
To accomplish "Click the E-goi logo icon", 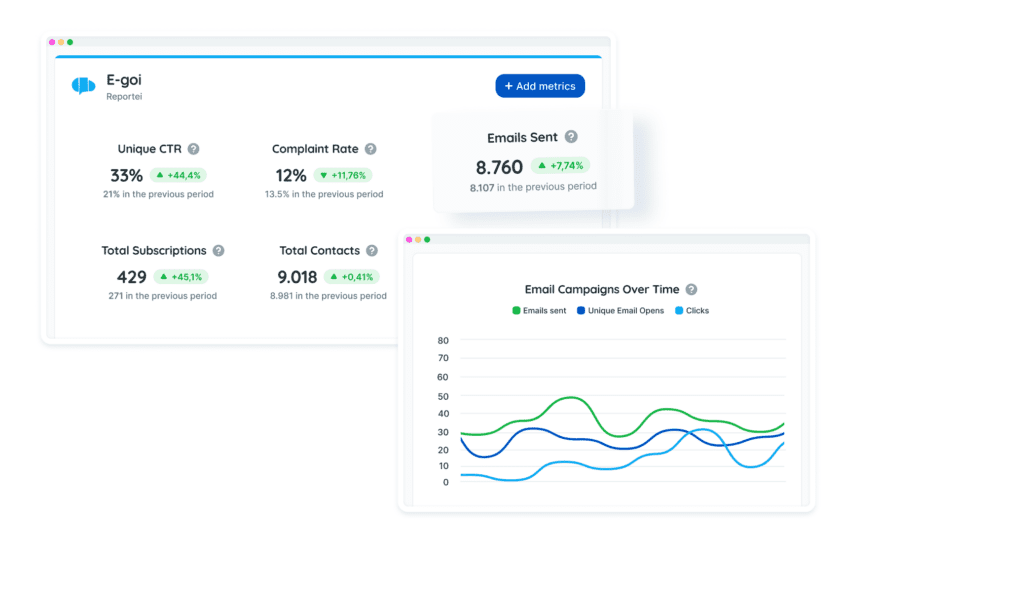I will coord(83,86).
